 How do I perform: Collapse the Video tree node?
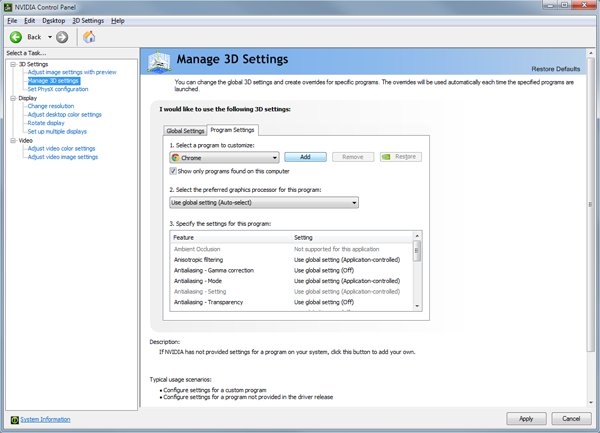[x=13, y=141]
